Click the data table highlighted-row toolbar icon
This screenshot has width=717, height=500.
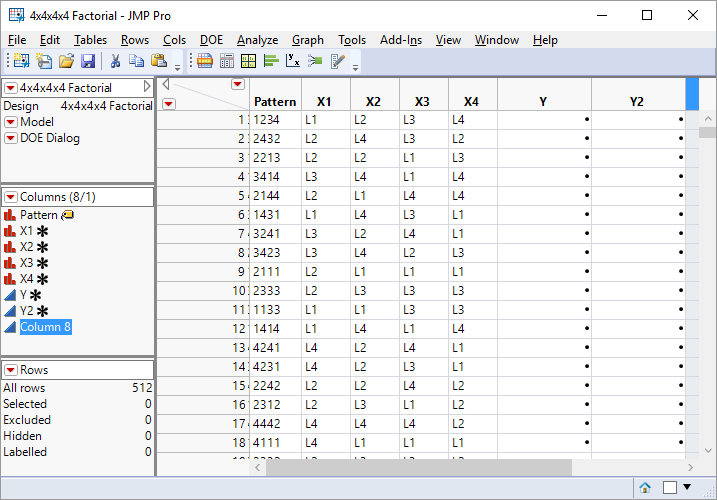[x=205, y=61]
